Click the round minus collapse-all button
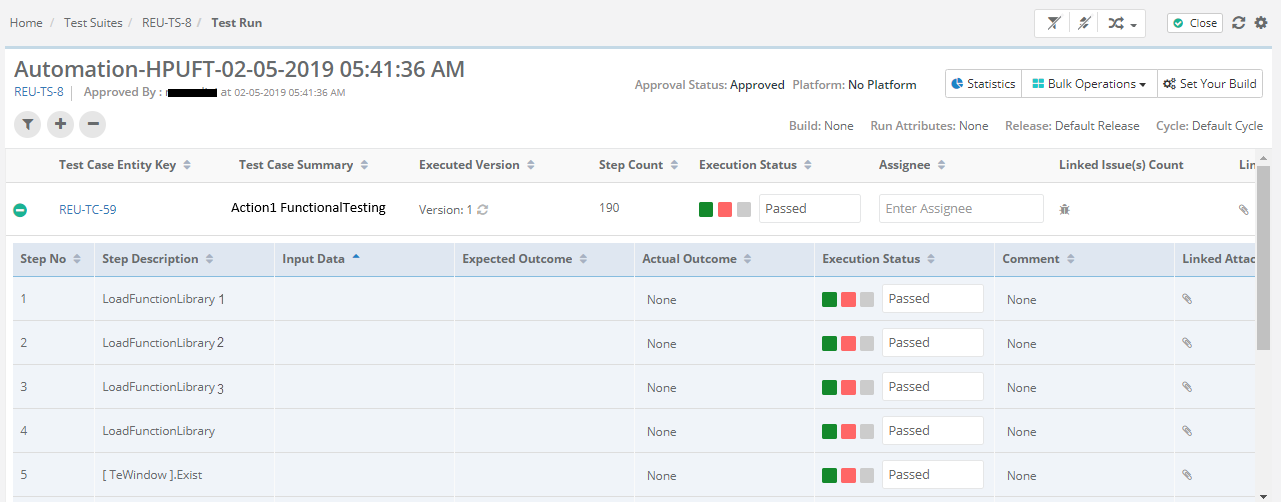Image resolution: width=1281 pixels, height=502 pixels. tap(92, 124)
